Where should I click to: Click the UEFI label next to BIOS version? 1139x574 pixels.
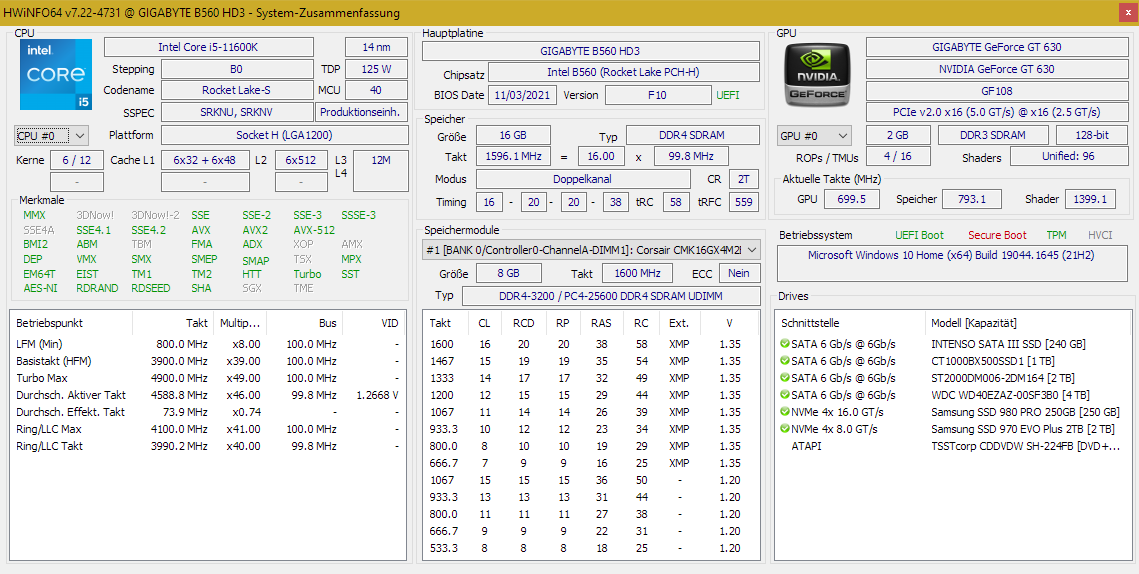728,95
